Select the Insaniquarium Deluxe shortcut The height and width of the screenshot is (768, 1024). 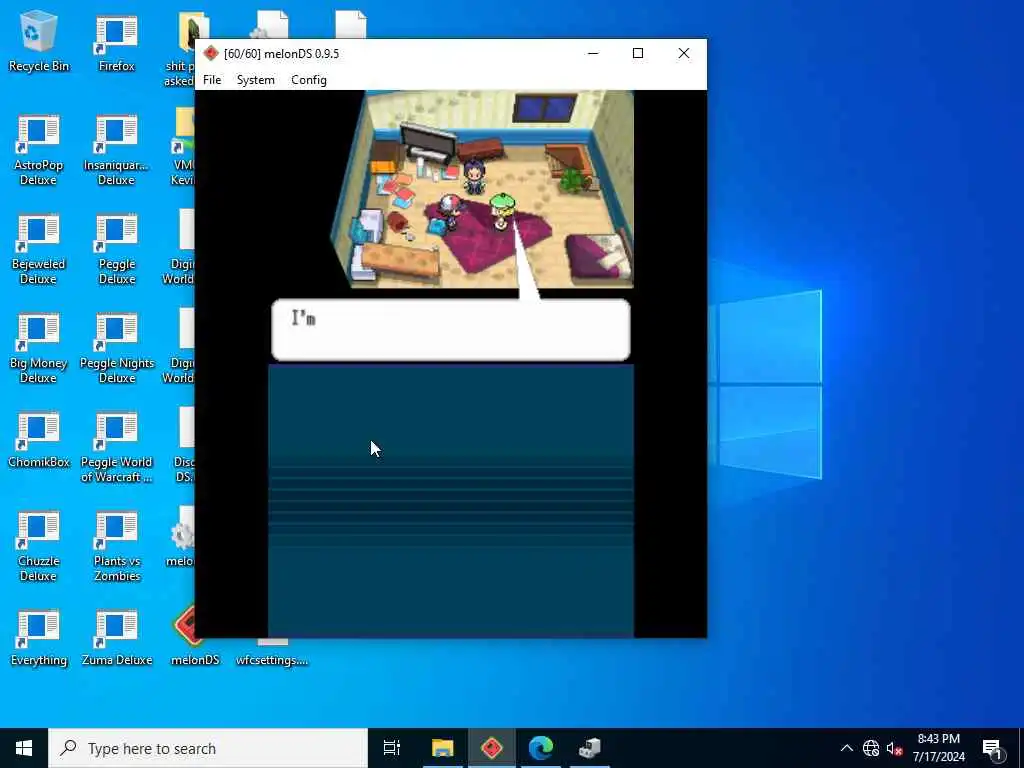116,150
